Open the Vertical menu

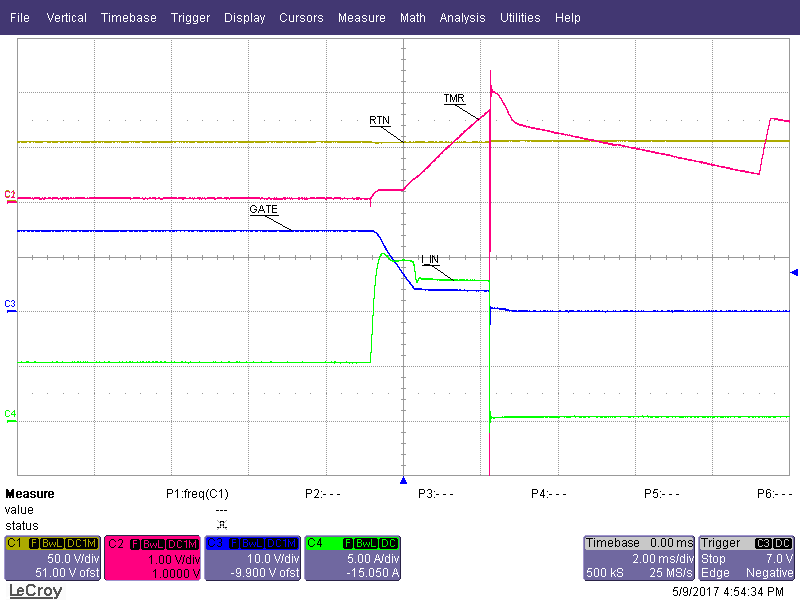point(67,18)
